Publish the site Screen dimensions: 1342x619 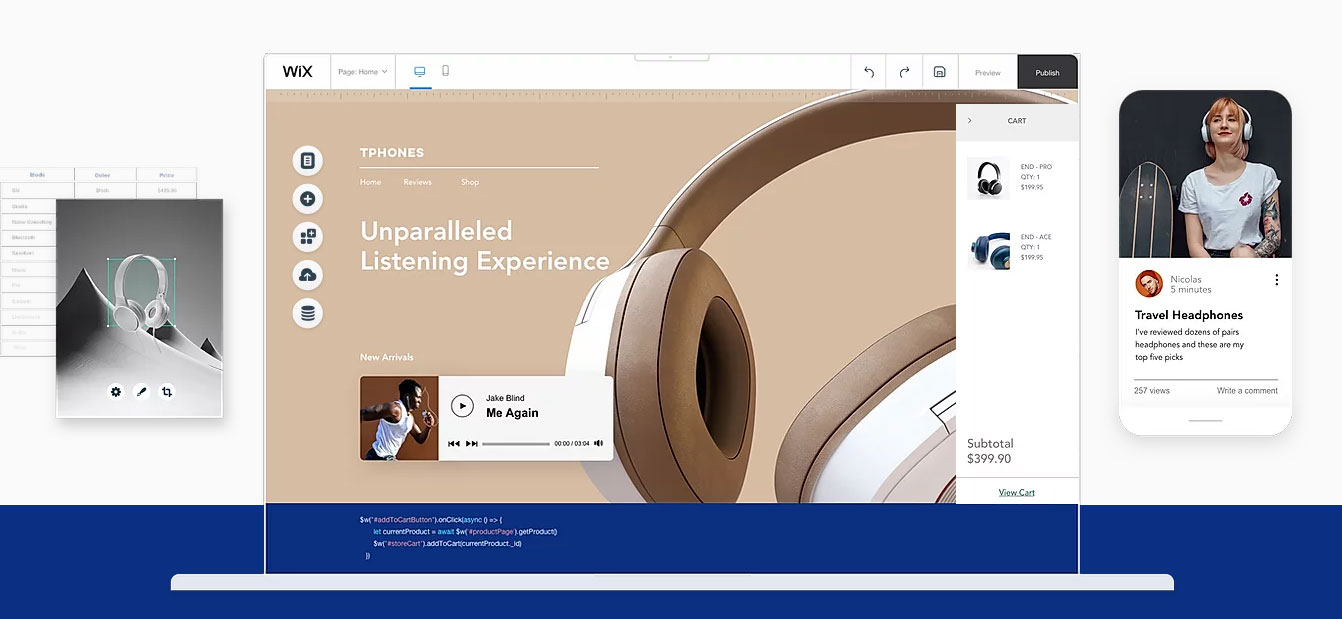coord(1047,73)
